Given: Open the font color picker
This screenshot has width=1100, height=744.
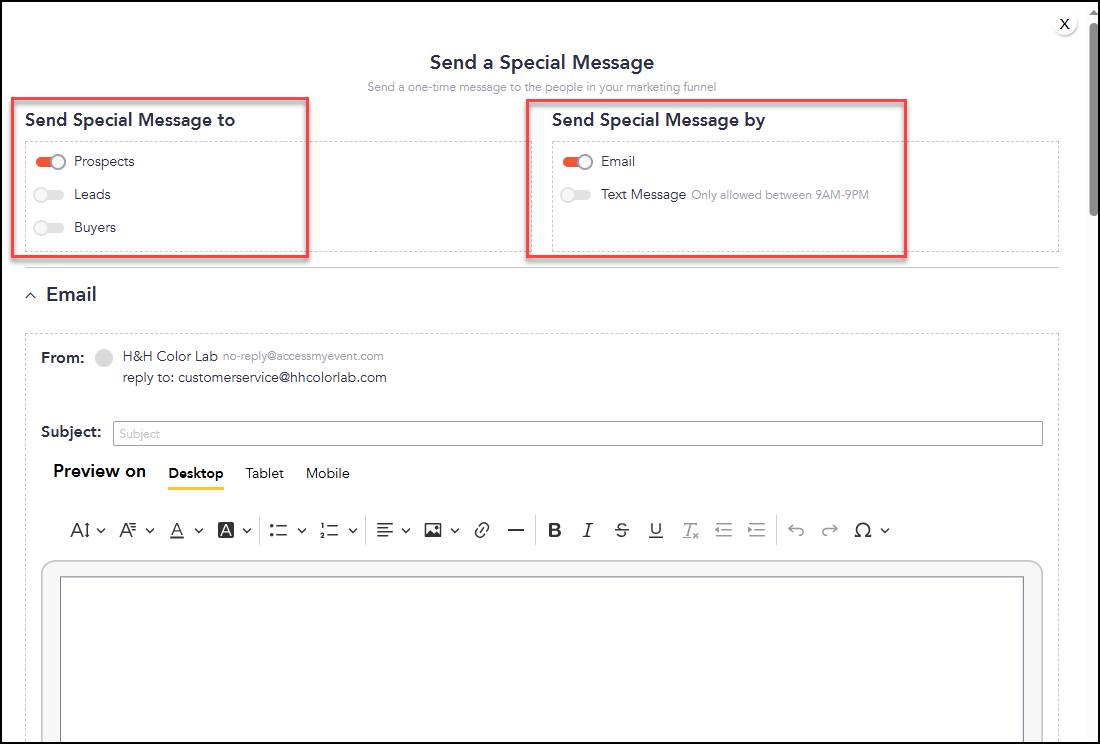Looking at the screenshot, I should [x=187, y=531].
